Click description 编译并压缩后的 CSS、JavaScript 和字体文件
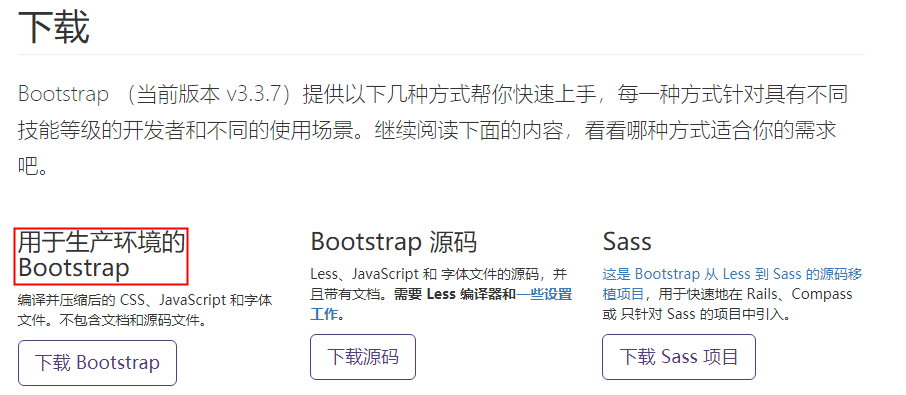The width and height of the screenshot is (906, 395). coord(145,310)
